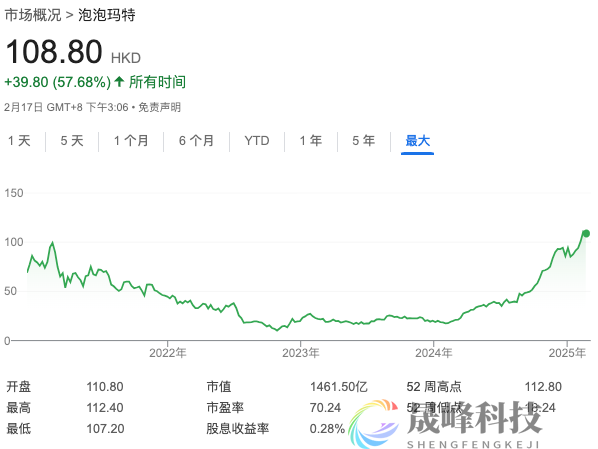
Task: Click the 2023年 axis label
Action: click(301, 353)
